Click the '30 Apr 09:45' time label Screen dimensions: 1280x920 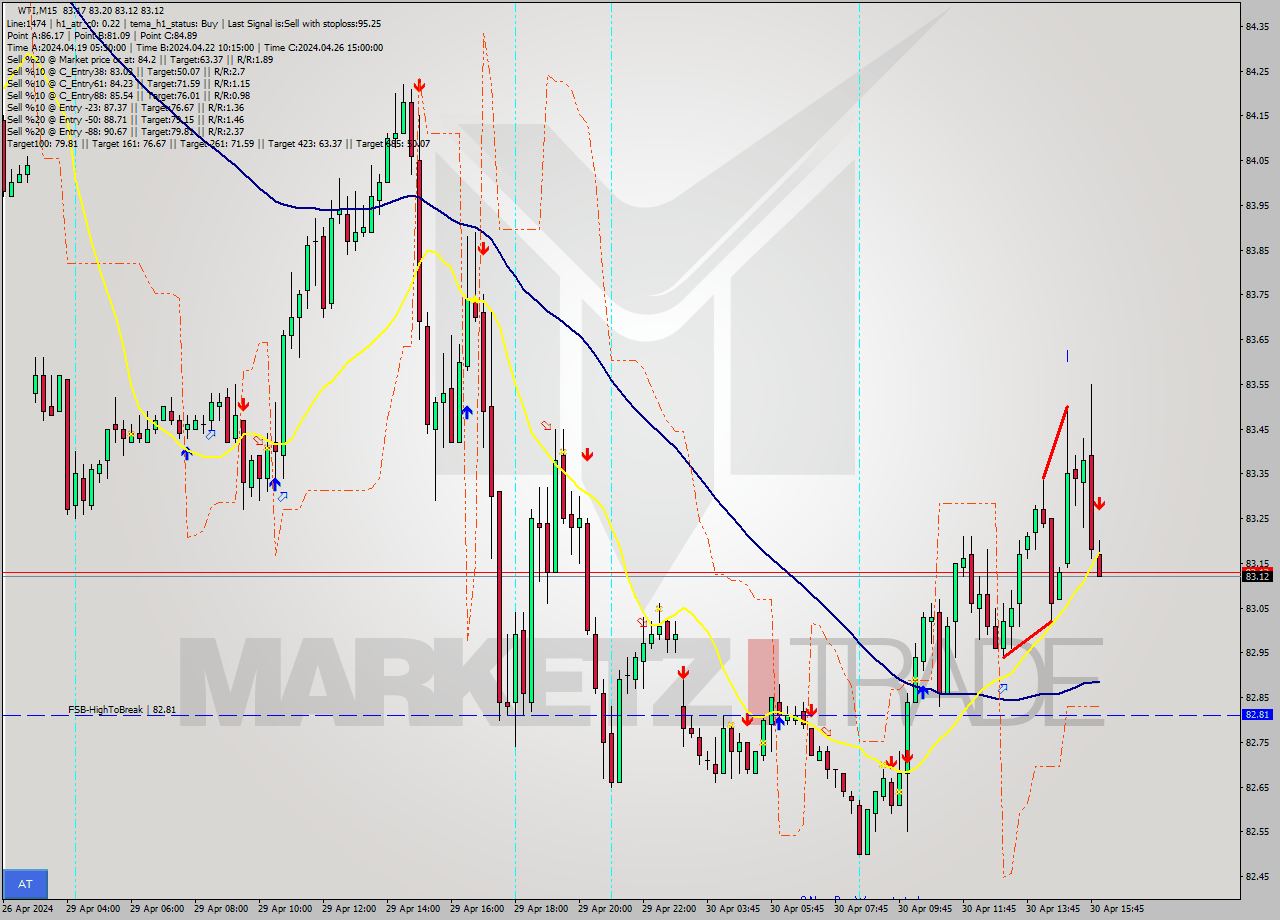(924, 909)
